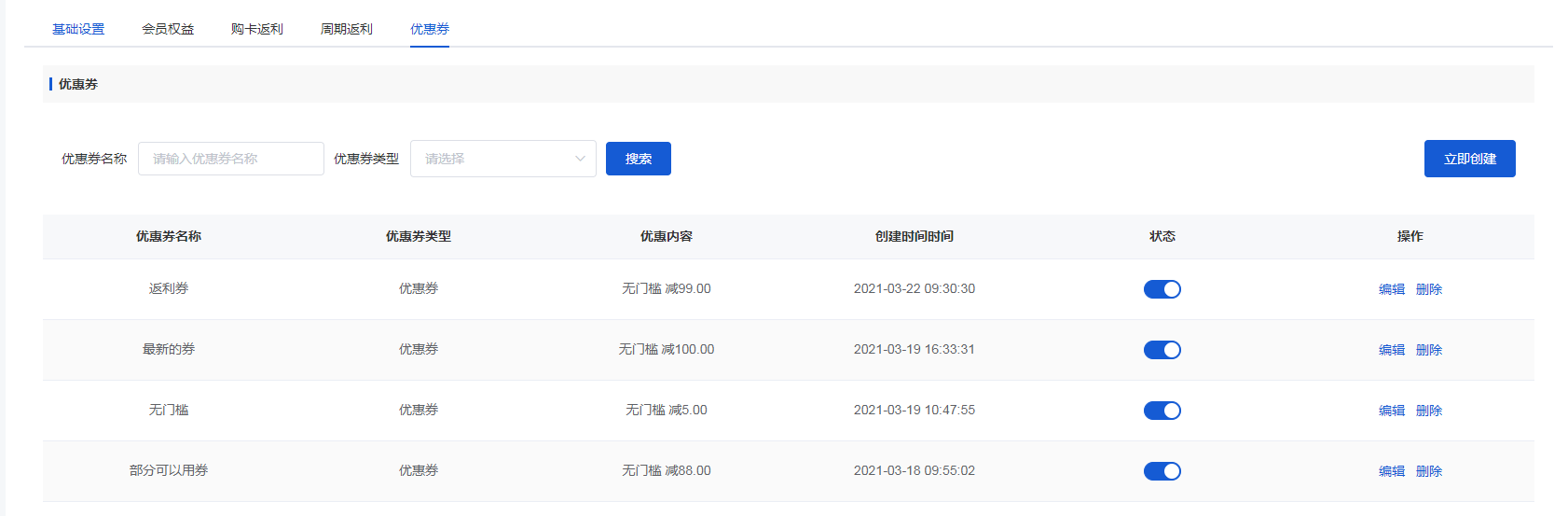Open the 优惠券类型 dropdown
The height and width of the screenshot is (516, 1568).
pos(503,159)
